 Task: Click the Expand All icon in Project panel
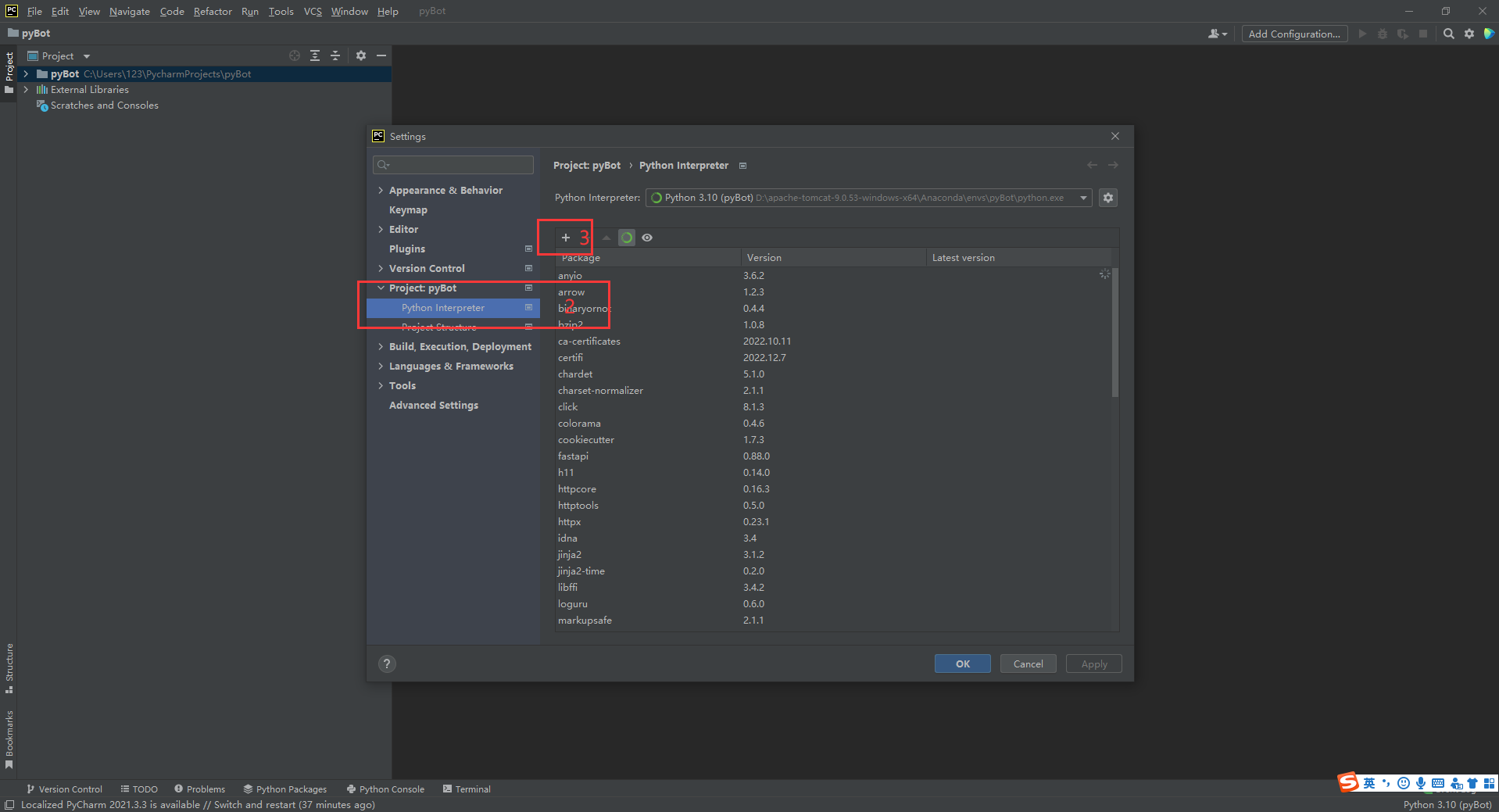coord(315,55)
